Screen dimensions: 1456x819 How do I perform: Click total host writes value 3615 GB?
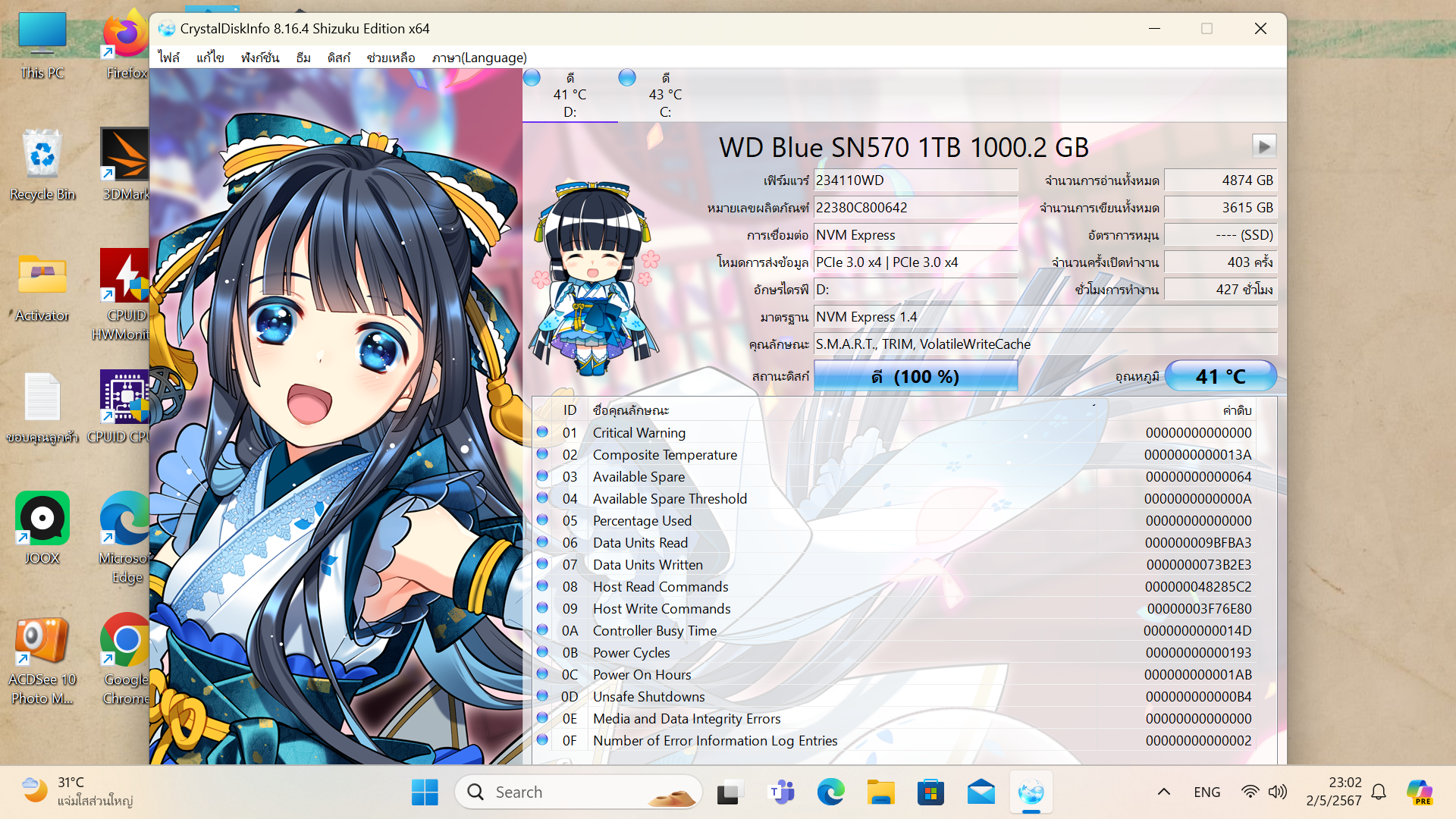1220,208
